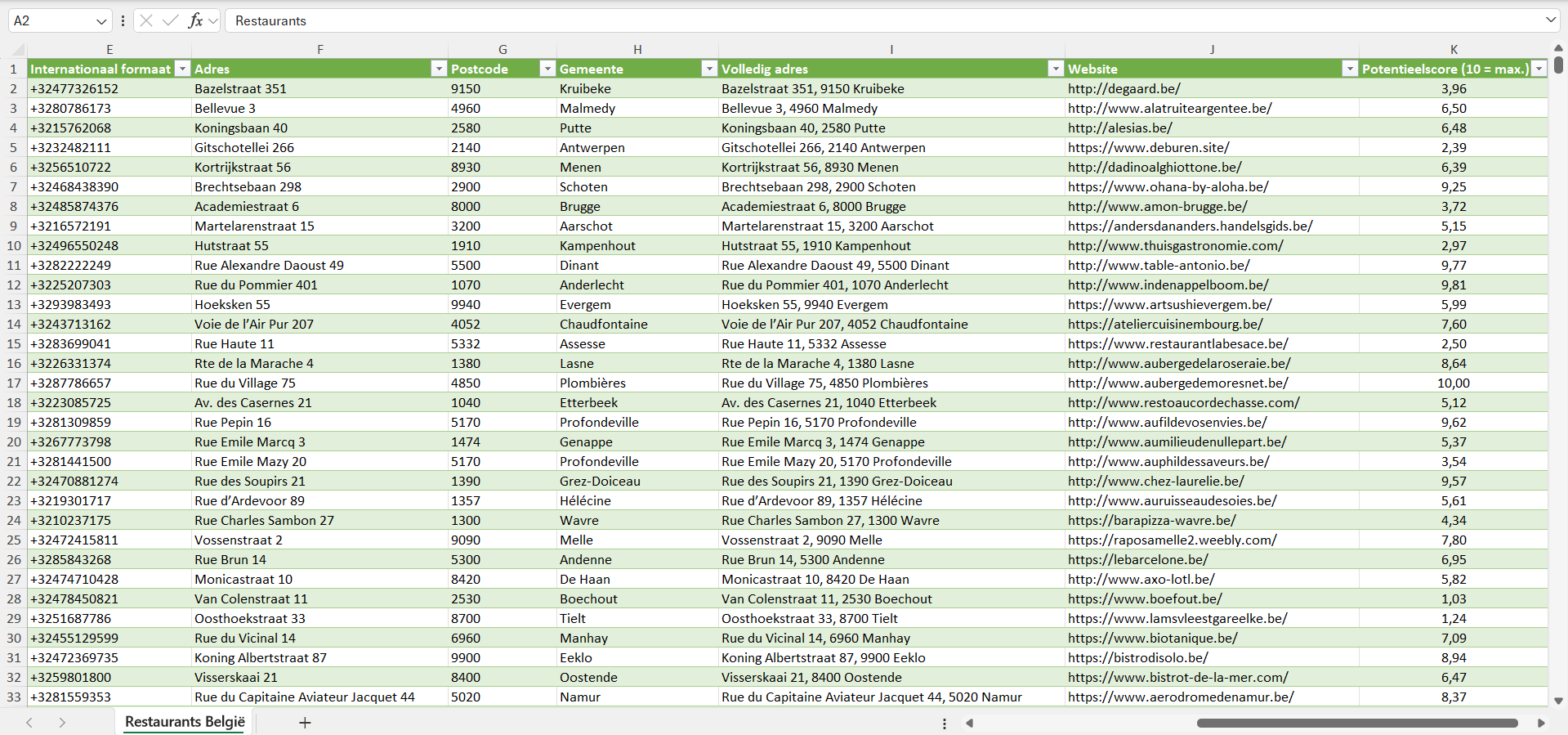
Task: Open link https://www.boefout.be/
Action: pos(1145,598)
